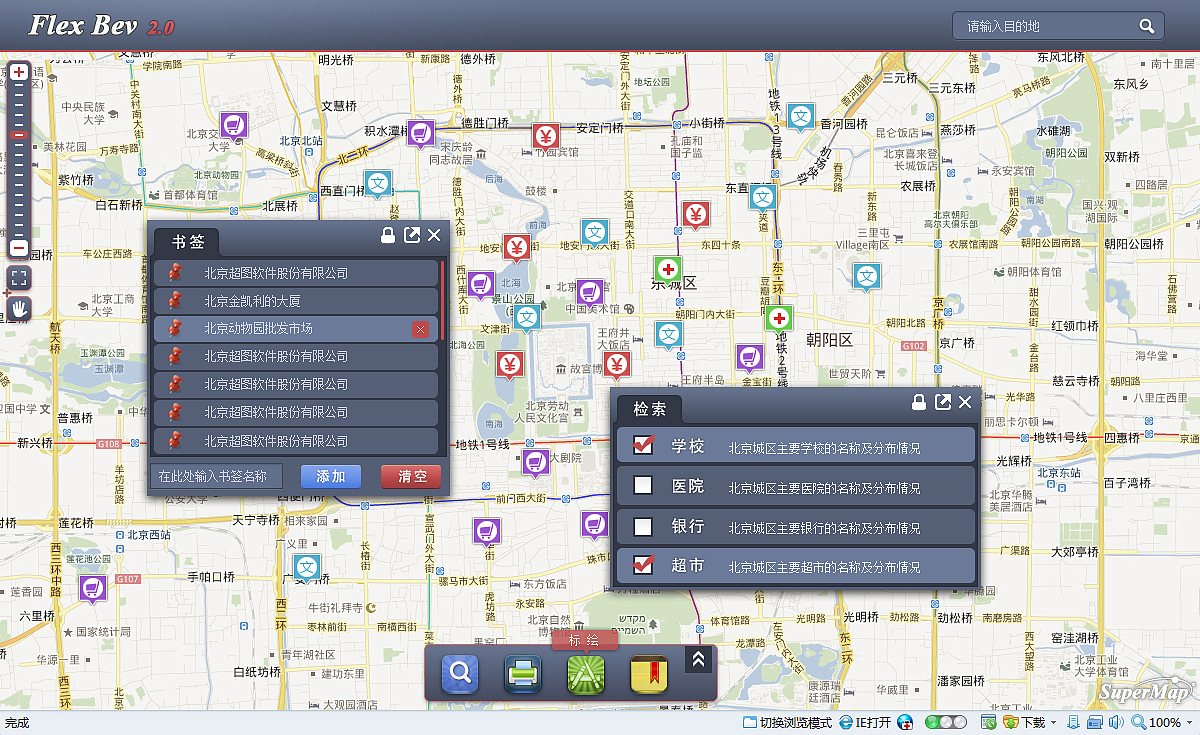
Task: Close the 书签 panel
Action: [x=434, y=235]
